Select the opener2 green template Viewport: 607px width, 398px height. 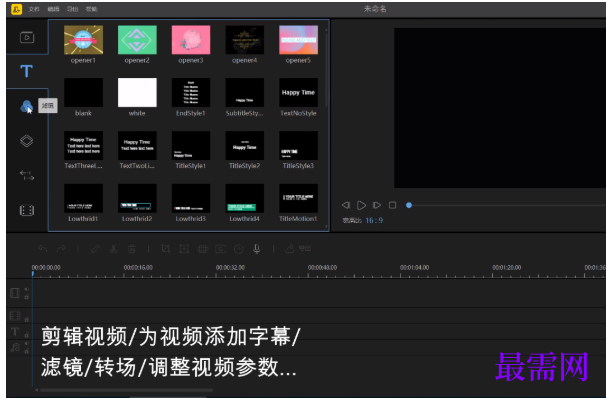coord(137,40)
